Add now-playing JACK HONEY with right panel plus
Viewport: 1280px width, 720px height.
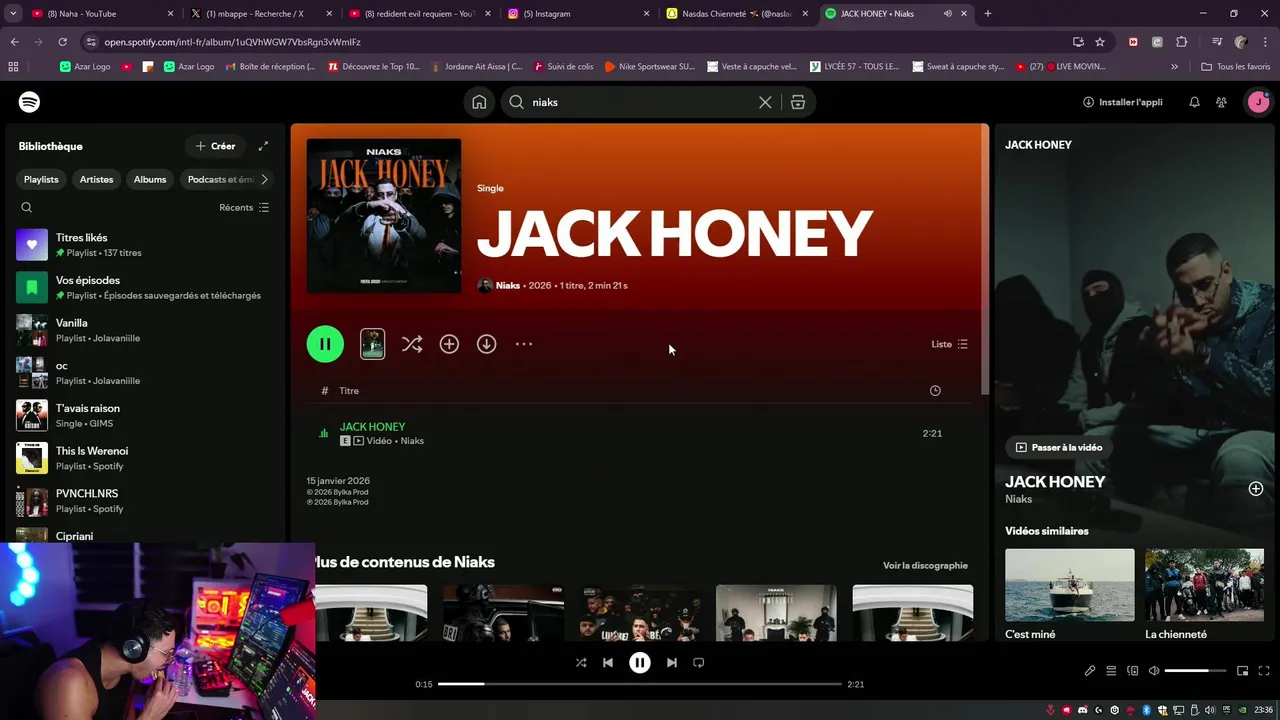coord(1256,489)
